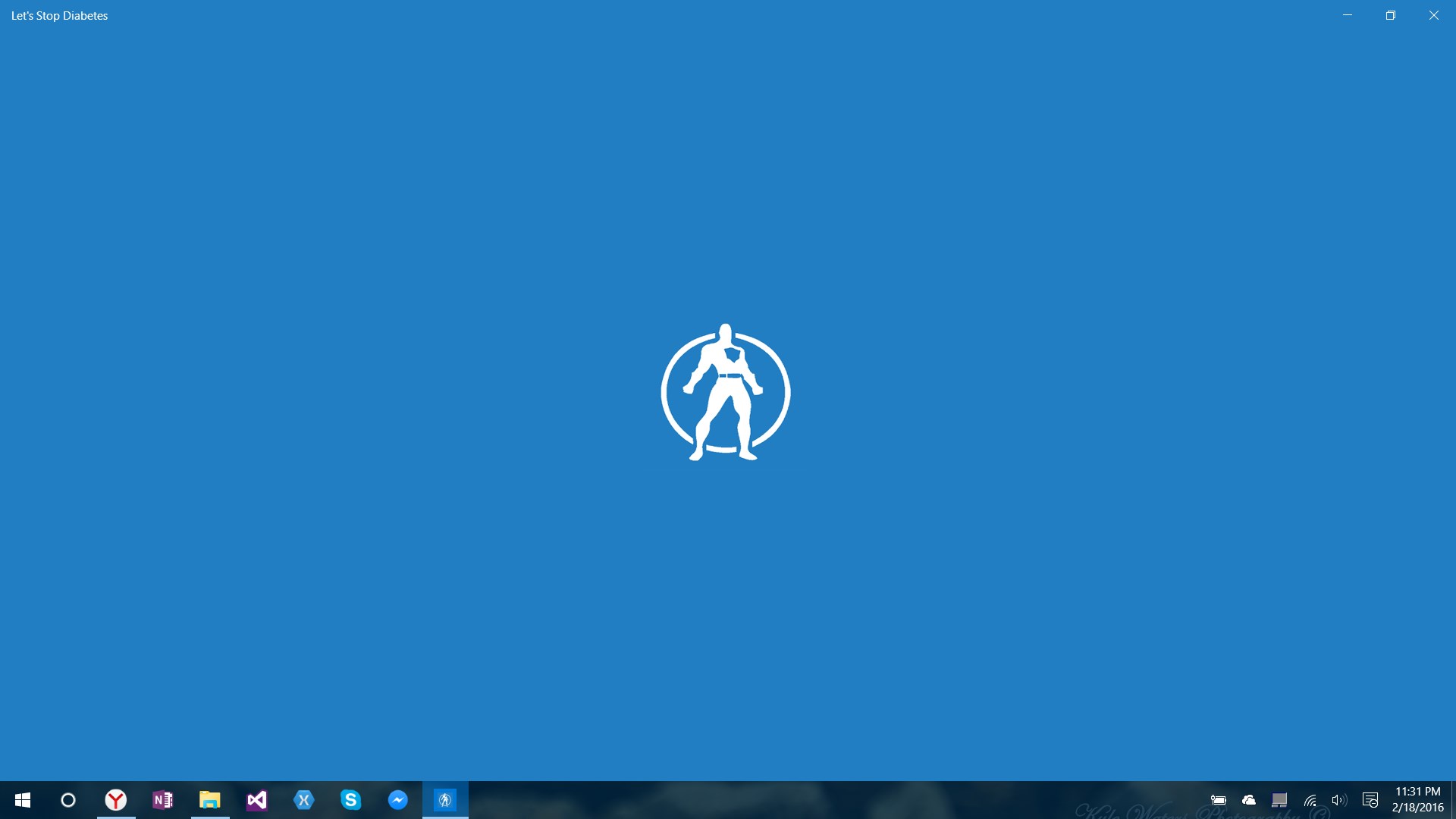Click the superhero logo on splash screen

[726, 392]
